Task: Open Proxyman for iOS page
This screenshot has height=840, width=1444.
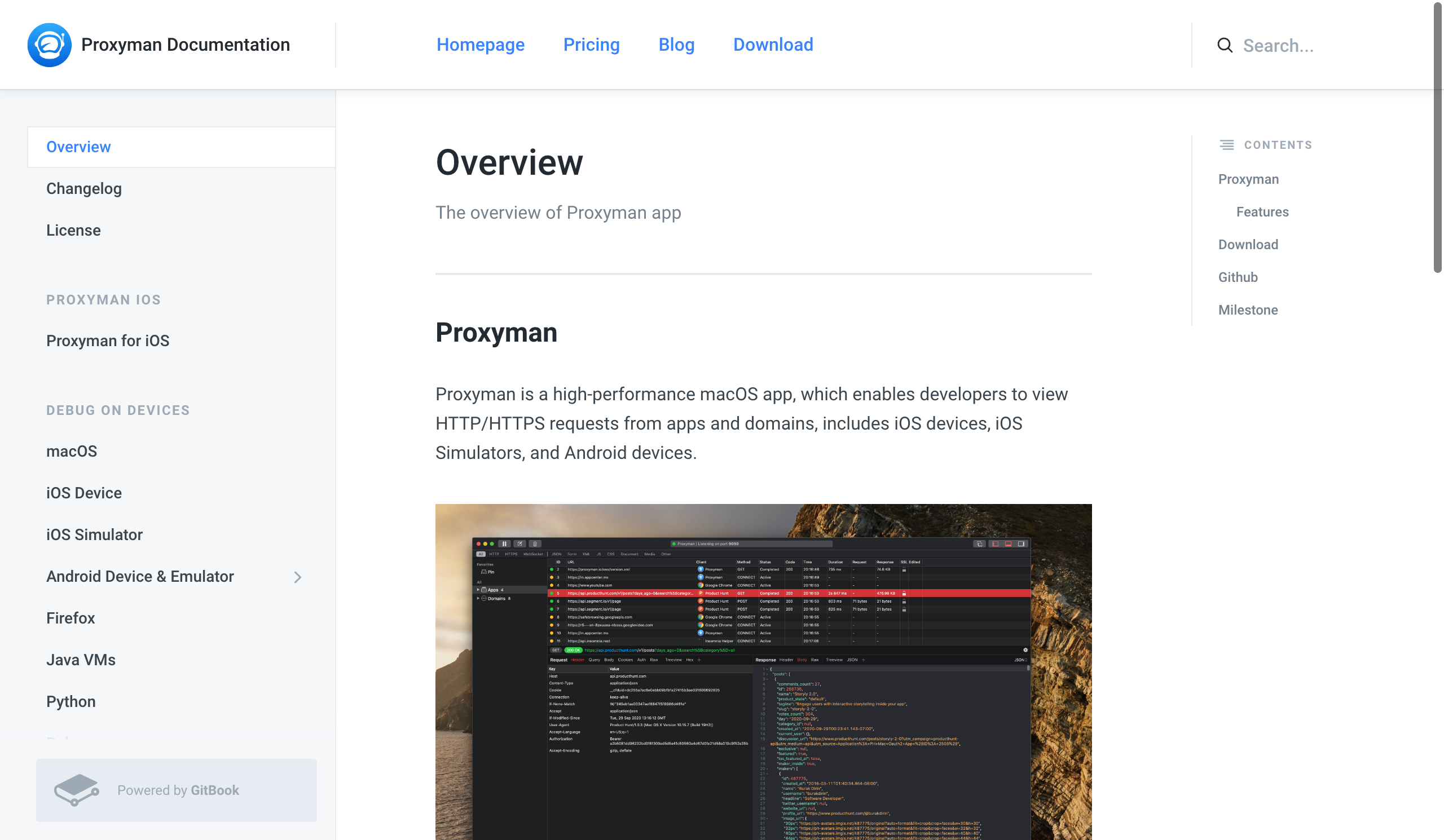Action: tap(108, 341)
